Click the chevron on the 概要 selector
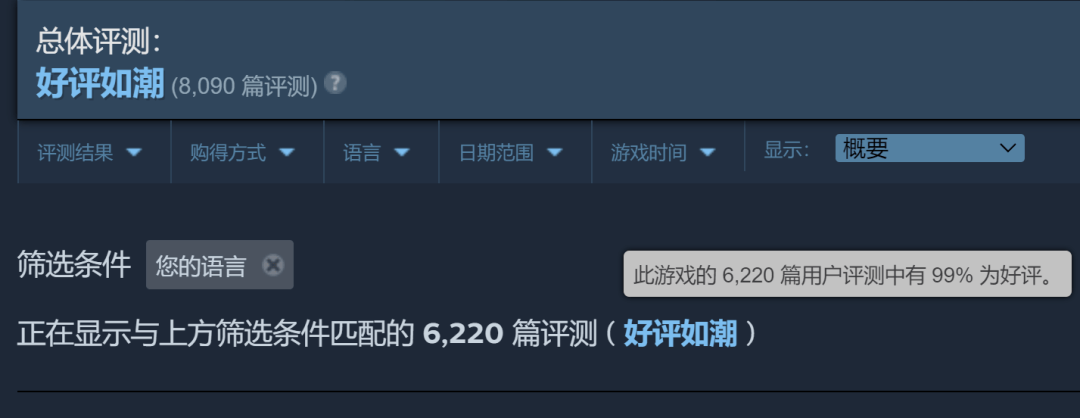The width and height of the screenshot is (1080, 418). click(1008, 148)
